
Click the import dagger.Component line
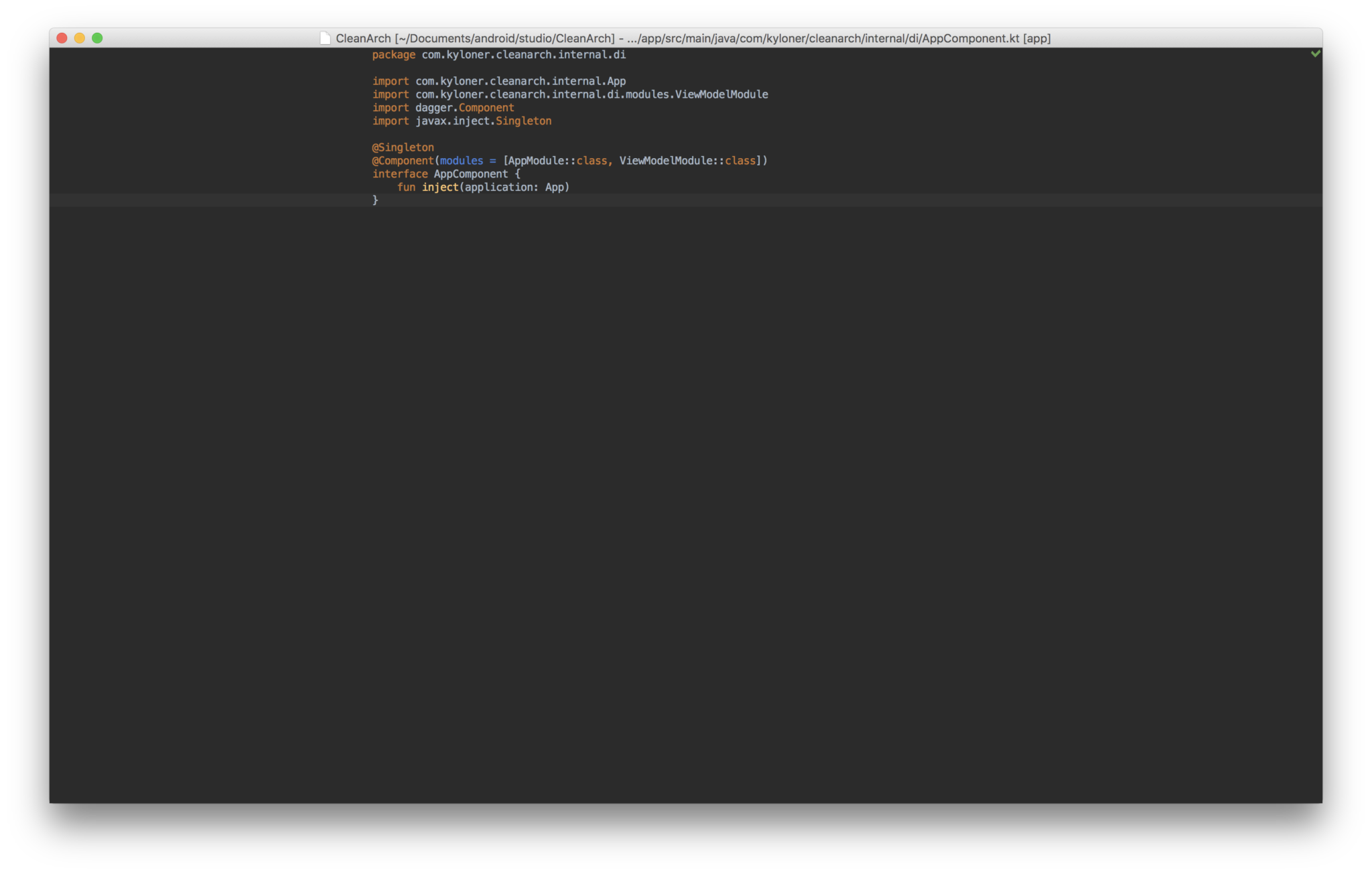tap(443, 107)
